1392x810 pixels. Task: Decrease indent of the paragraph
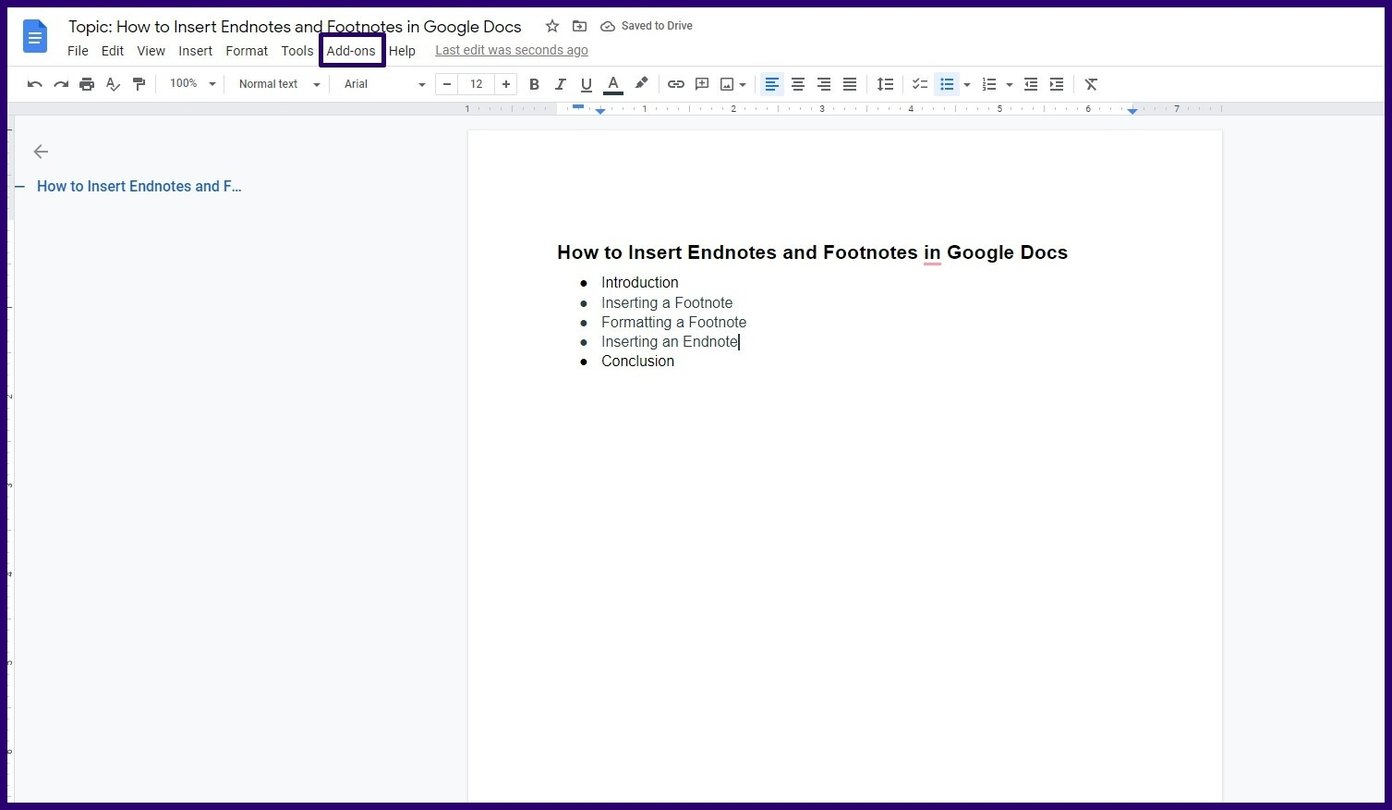pos(1031,84)
